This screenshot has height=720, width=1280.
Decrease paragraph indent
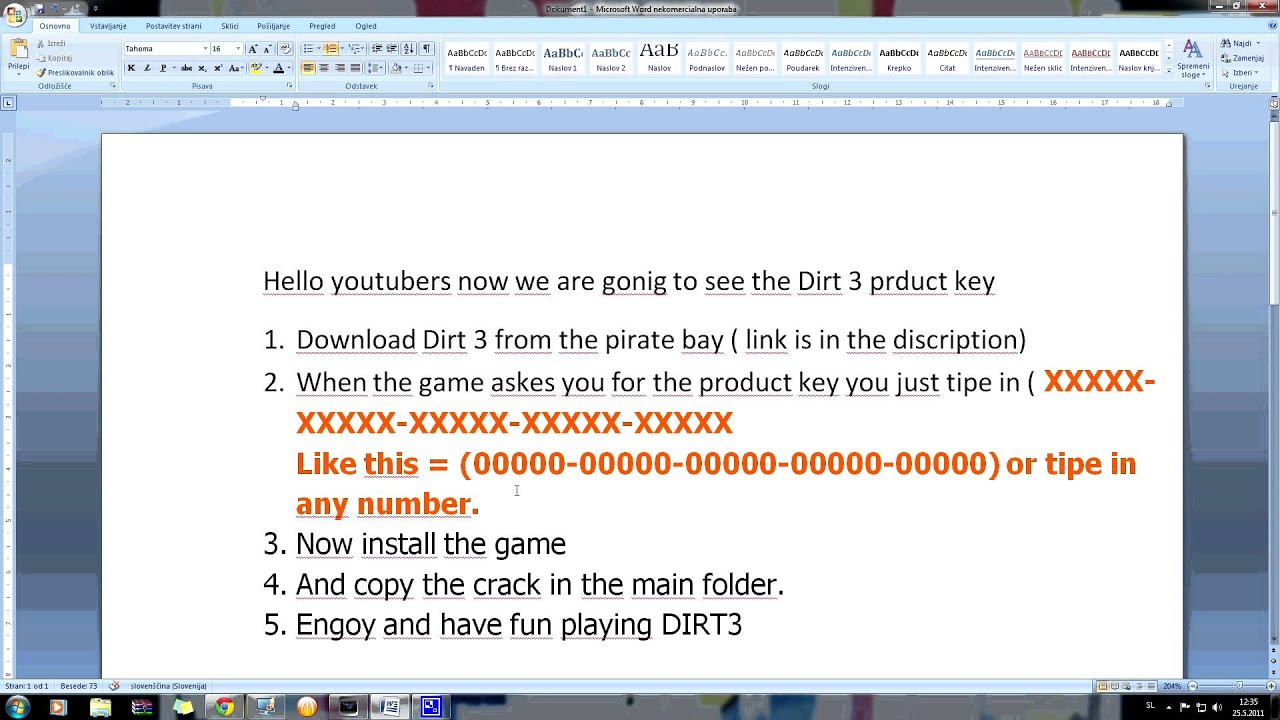377,48
